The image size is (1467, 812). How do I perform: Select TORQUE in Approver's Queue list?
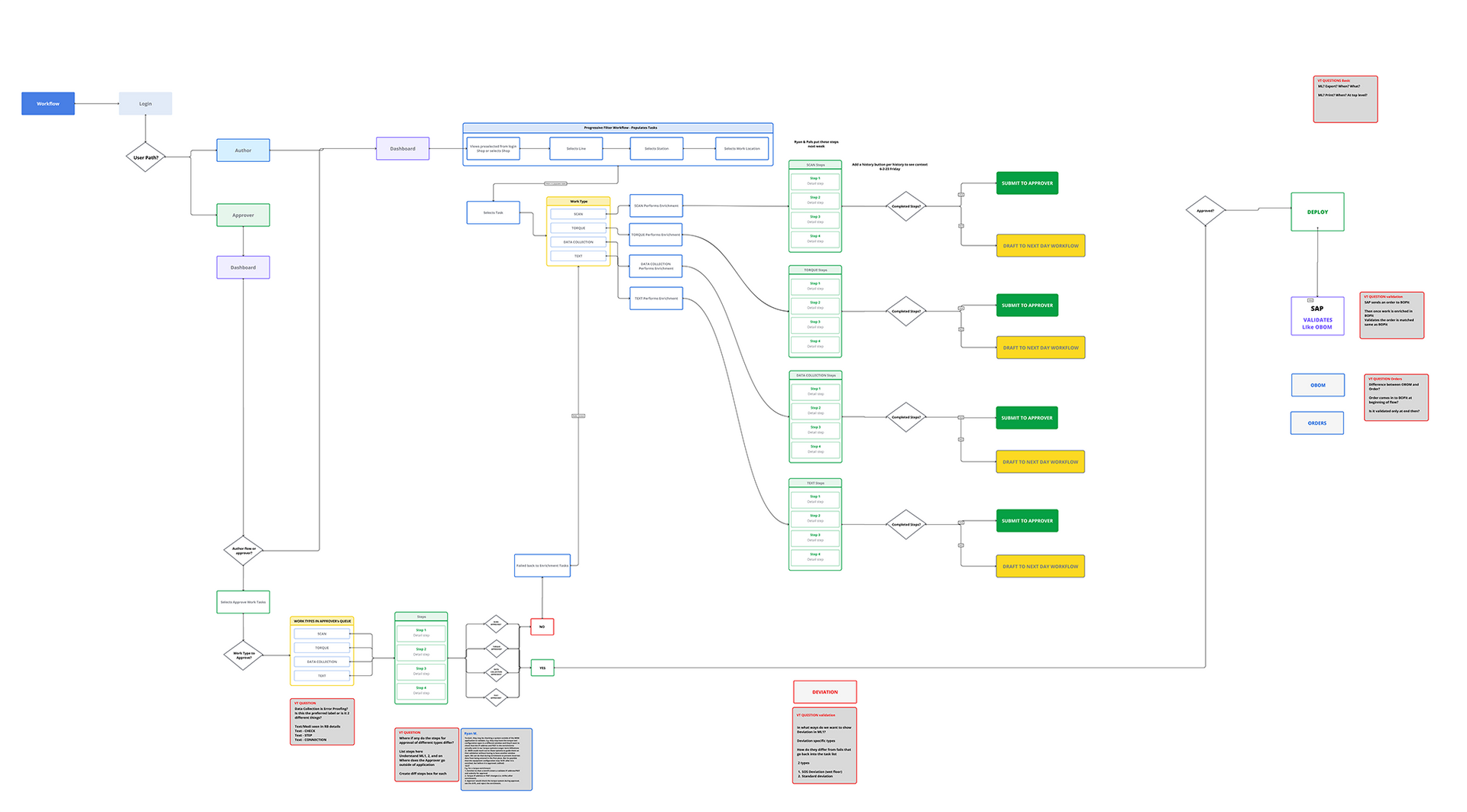pyautogui.click(x=322, y=648)
